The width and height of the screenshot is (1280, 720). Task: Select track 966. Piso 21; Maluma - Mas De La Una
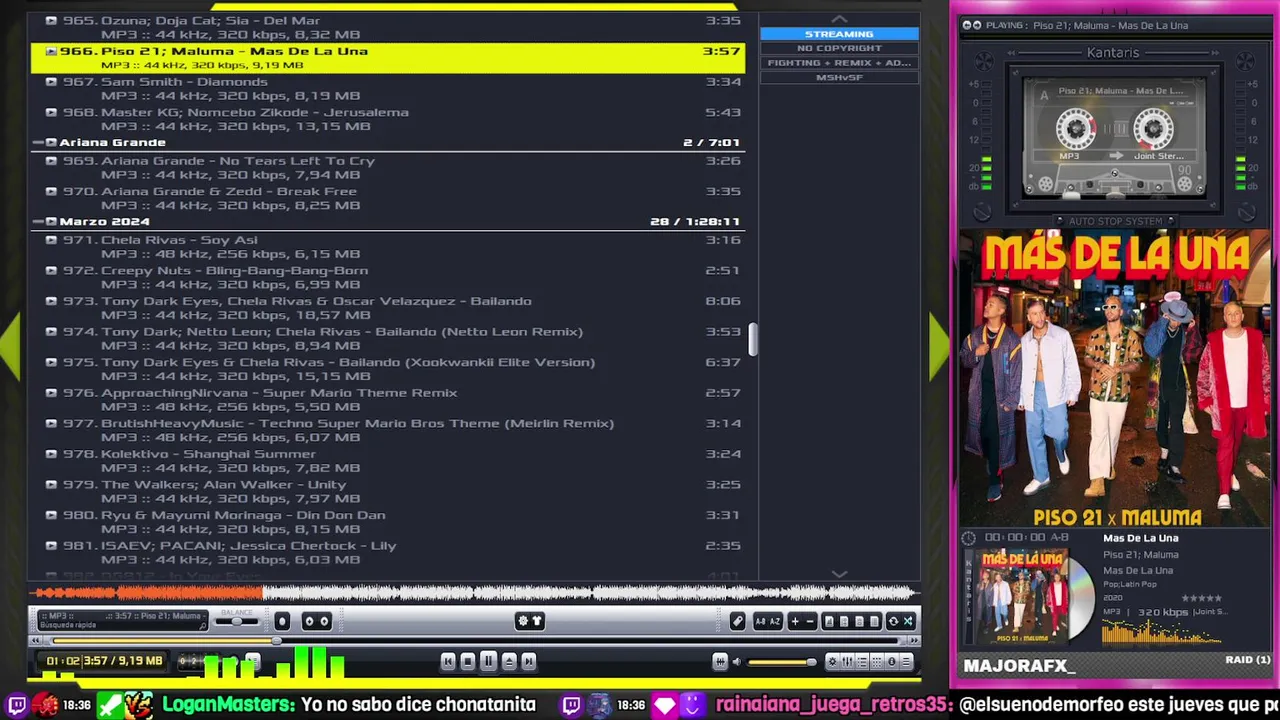click(388, 58)
